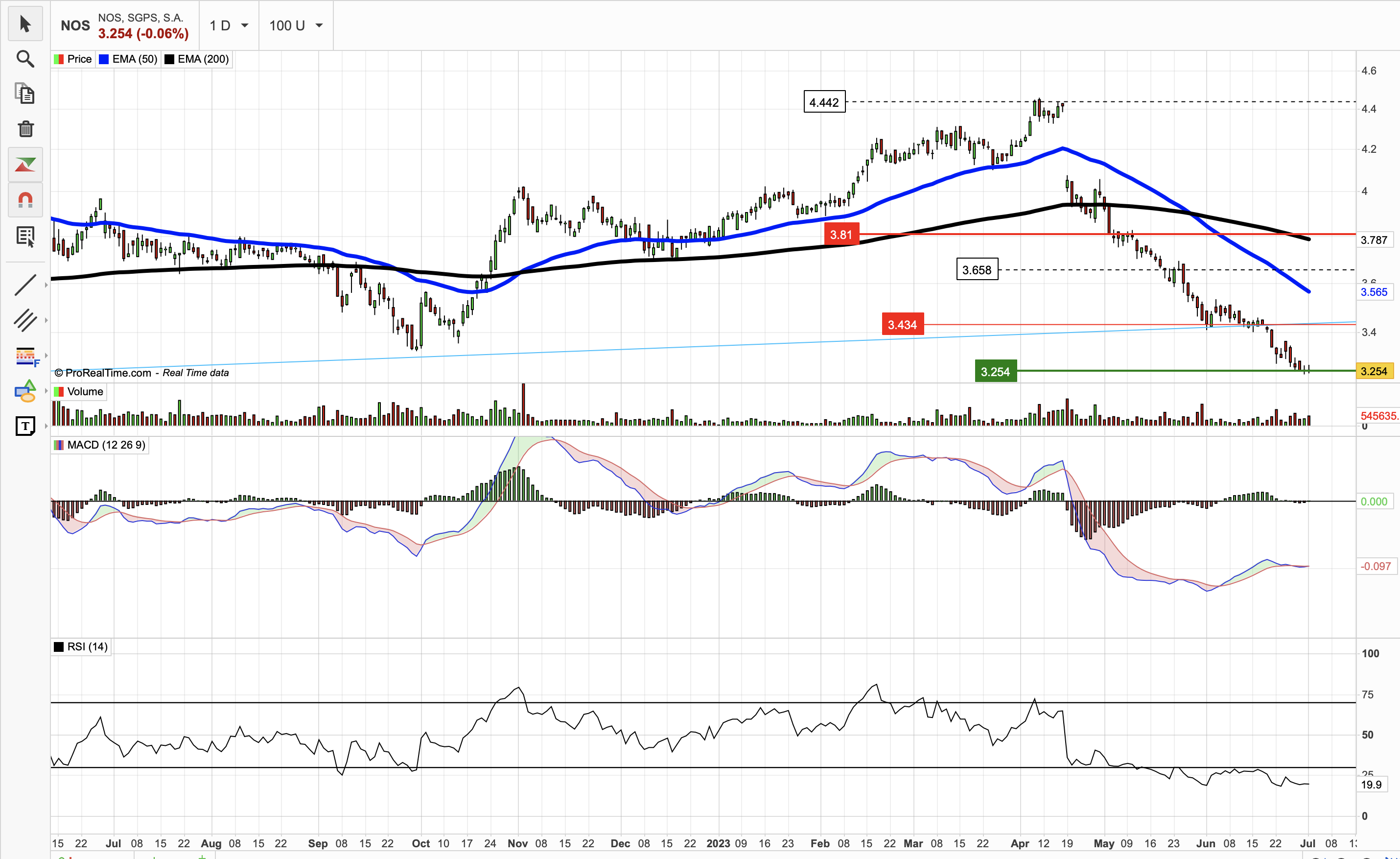
Task: Click the trash delete icon
Action: [x=25, y=129]
